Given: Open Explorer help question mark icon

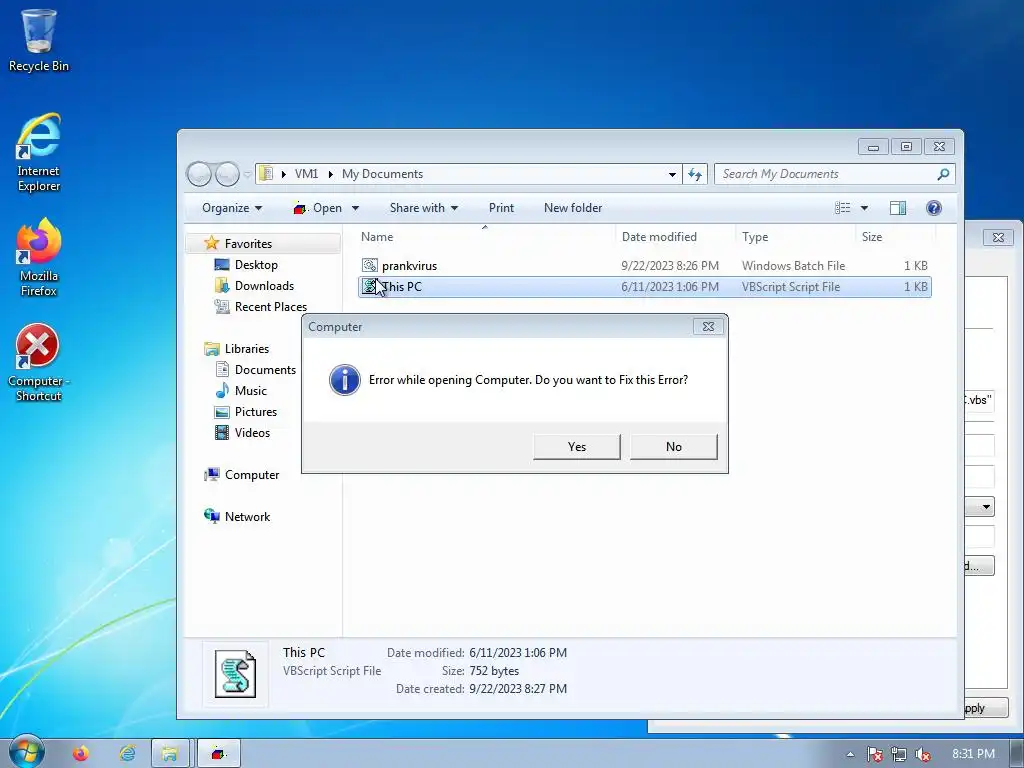Looking at the screenshot, I should (x=934, y=208).
